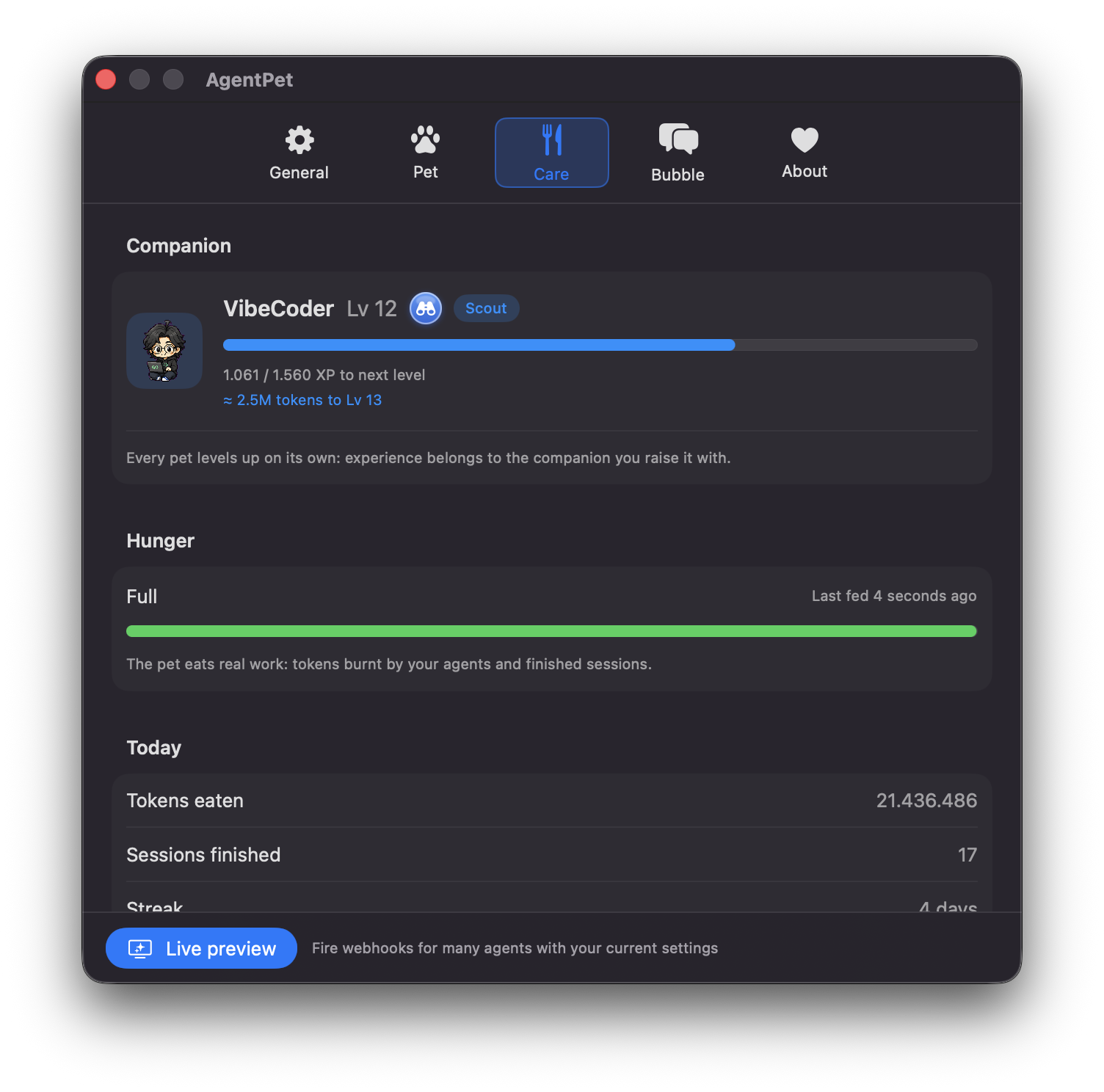Click '1.061 / 1.560 XP to next level'
This screenshot has height=1092, width=1104.
pos(324,375)
